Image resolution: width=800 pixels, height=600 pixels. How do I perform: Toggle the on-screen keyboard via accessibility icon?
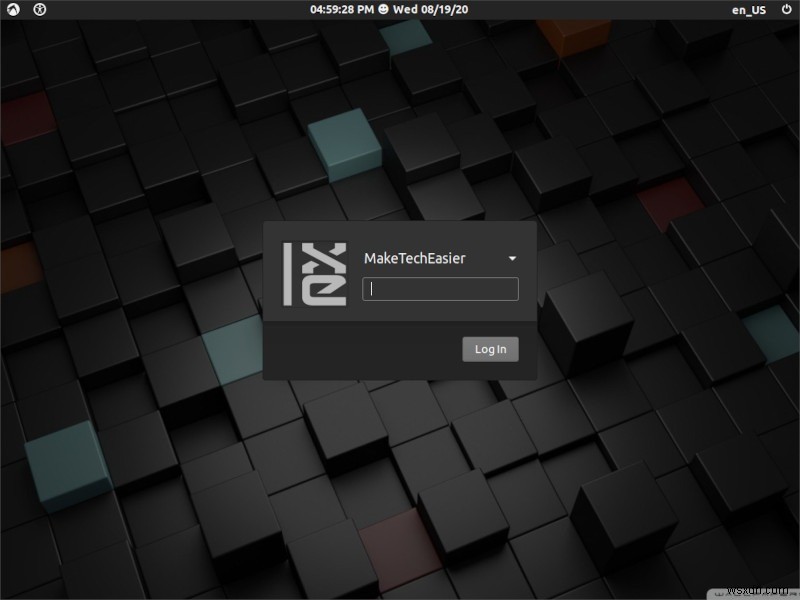pyautogui.click(x=37, y=10)
